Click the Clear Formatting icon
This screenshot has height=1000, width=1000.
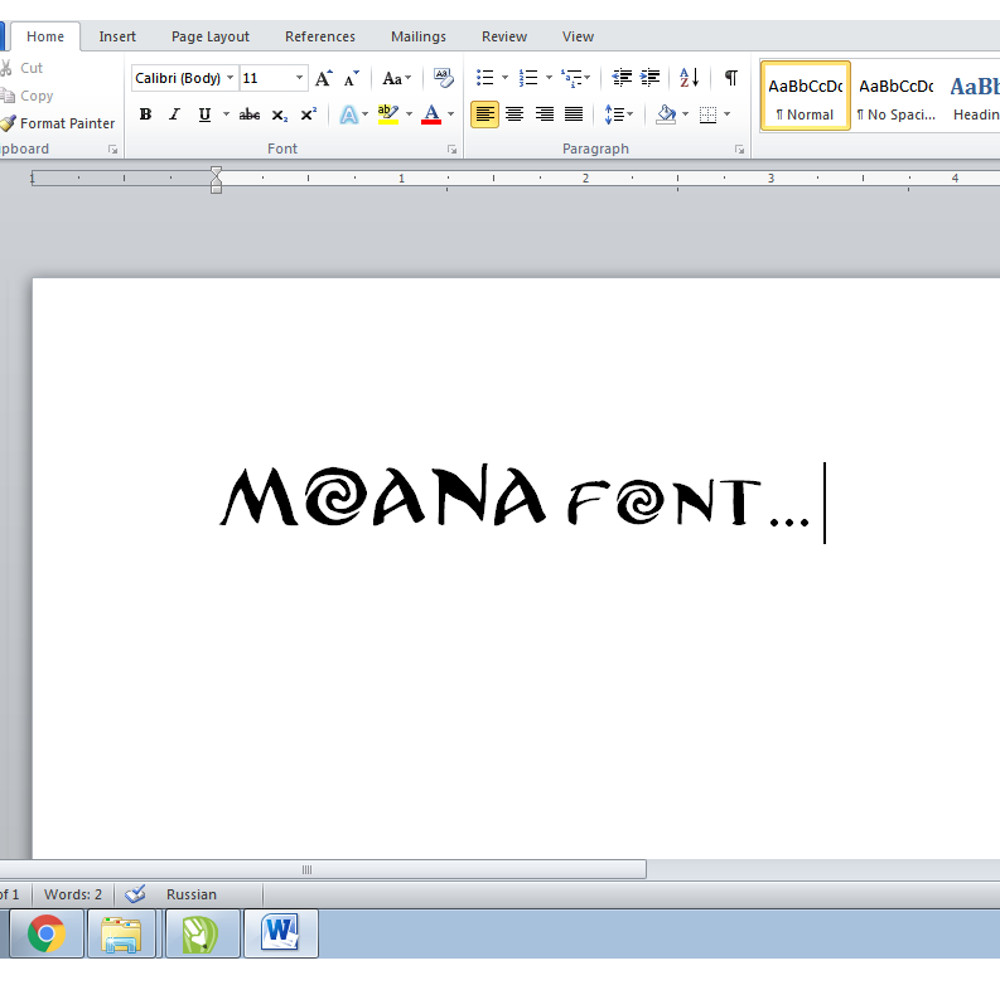[443, 78]
